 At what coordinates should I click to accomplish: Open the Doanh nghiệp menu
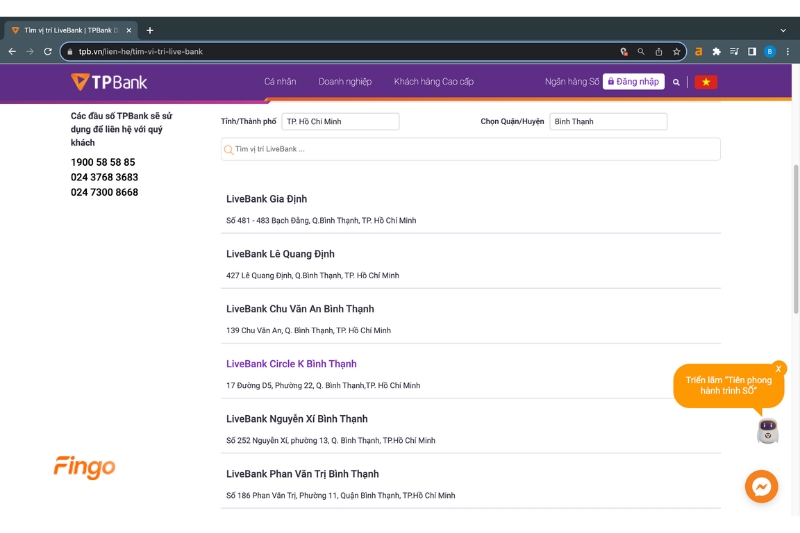coord(345,82)
